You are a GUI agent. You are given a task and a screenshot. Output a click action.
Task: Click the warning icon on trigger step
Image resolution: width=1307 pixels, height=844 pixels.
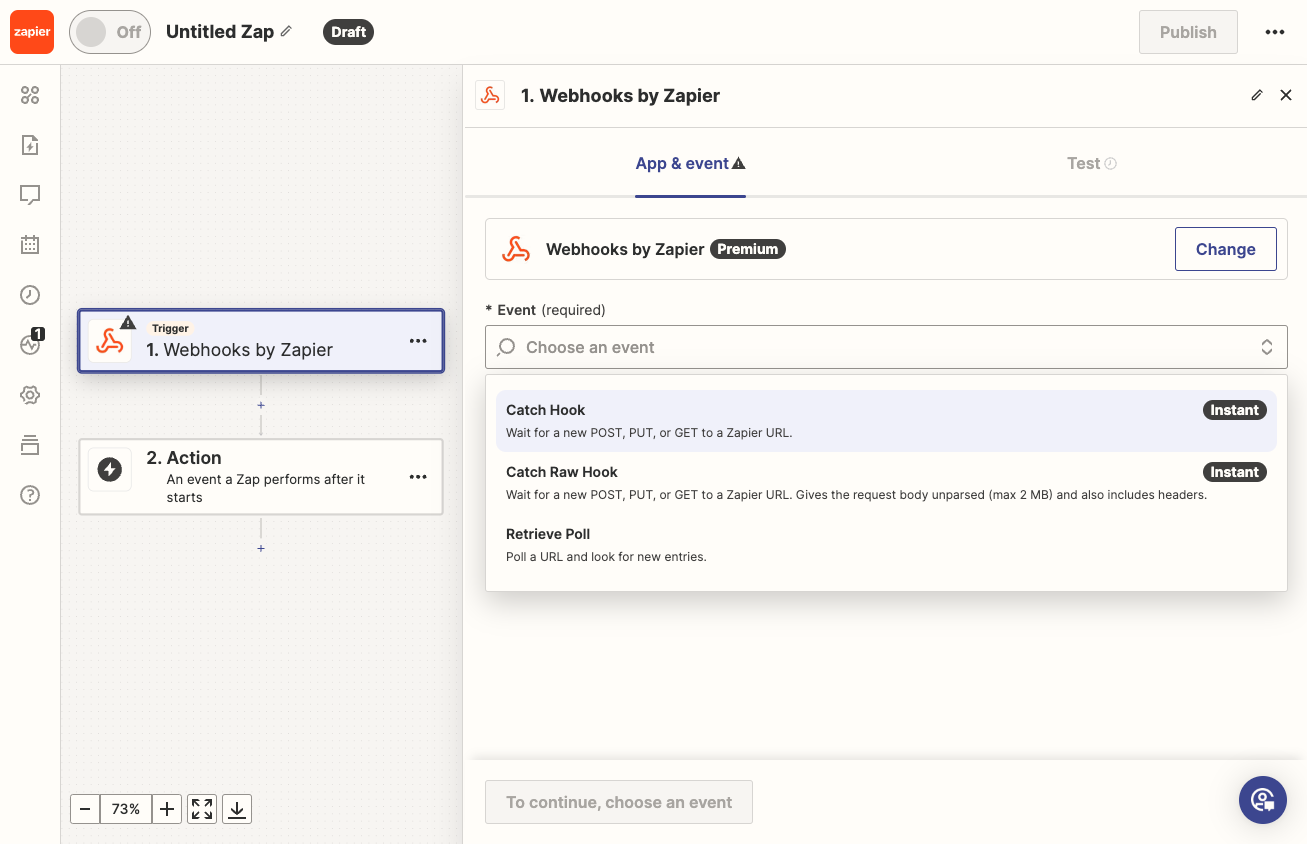(x=128, y=322)
